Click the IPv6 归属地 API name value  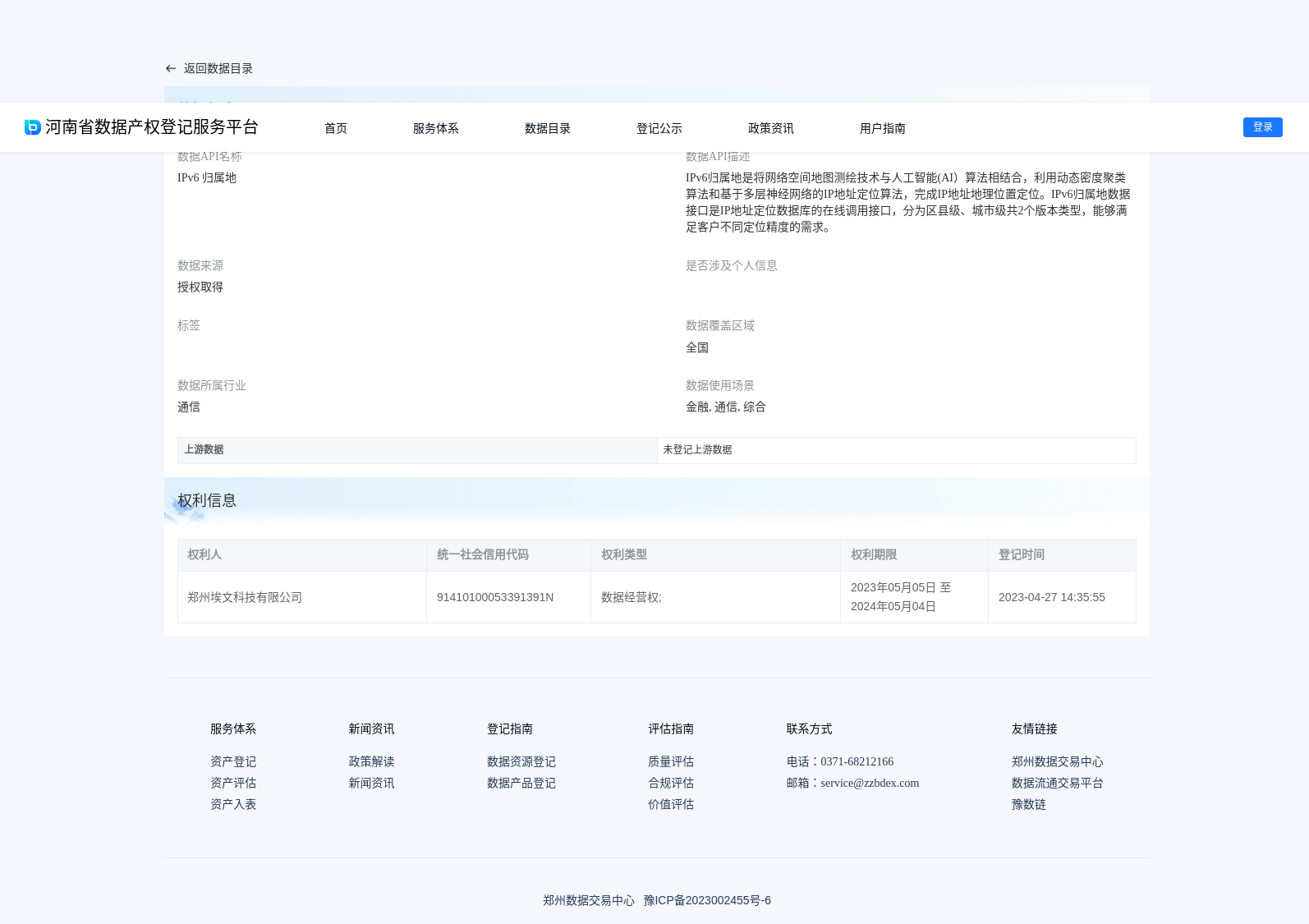tap(207, 178)
